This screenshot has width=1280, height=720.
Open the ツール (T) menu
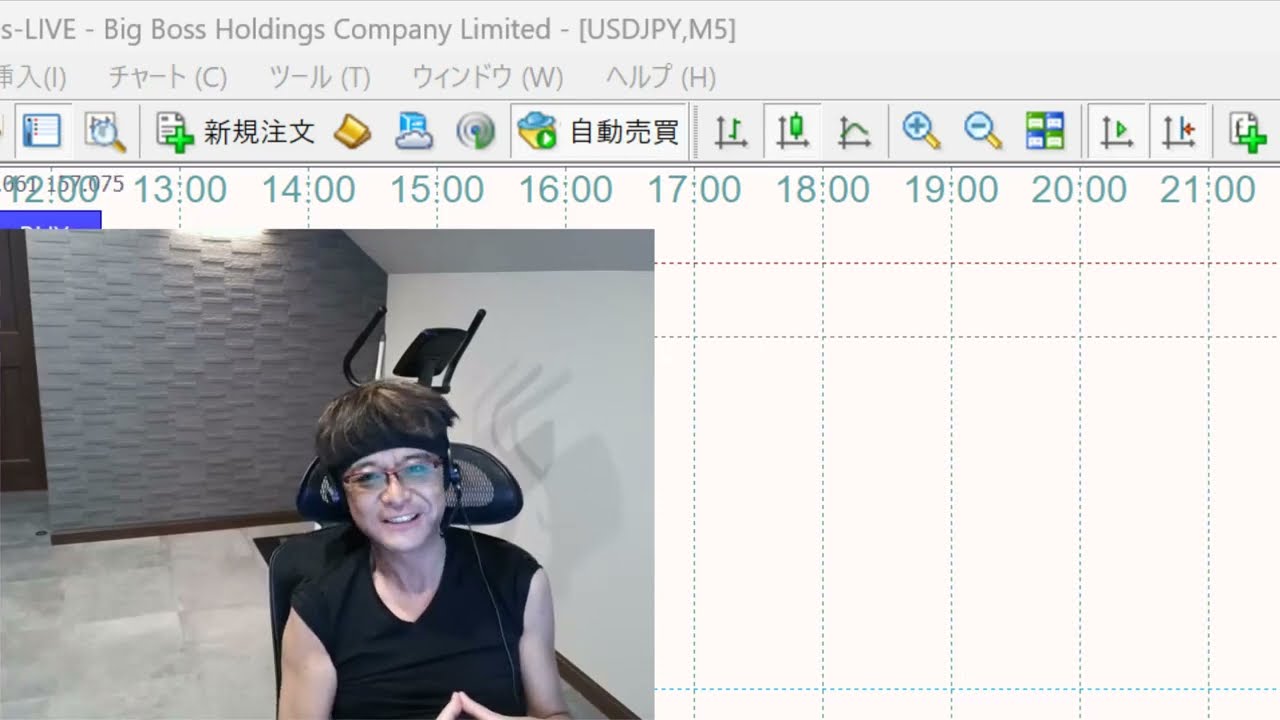tap(320, 77)
